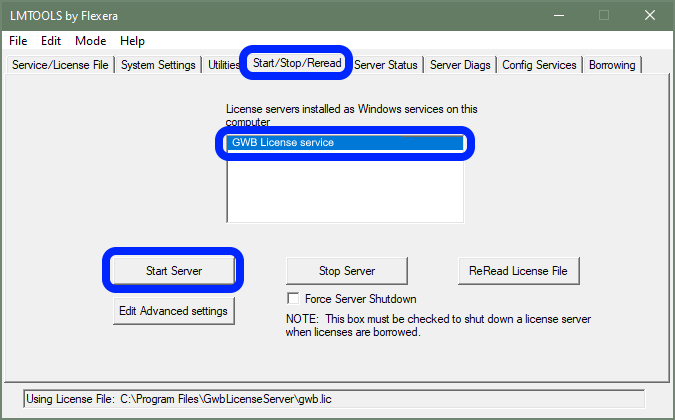Open the Mode menu
675x420 pixels.
tap(90, 41)
